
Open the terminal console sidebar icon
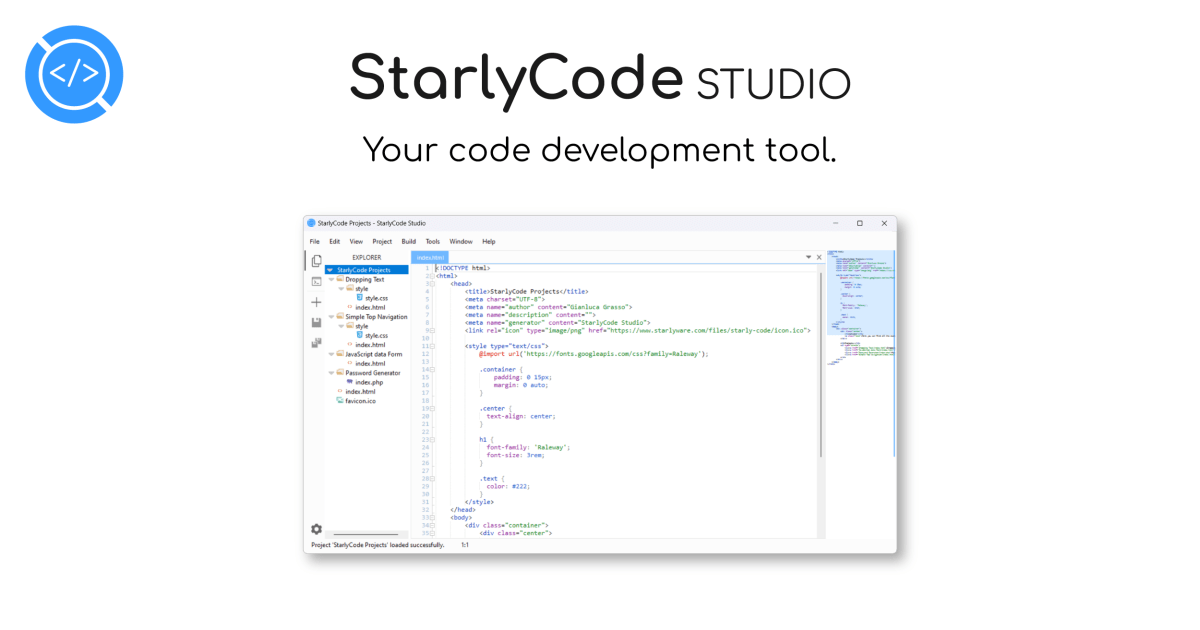click(316, 282)
